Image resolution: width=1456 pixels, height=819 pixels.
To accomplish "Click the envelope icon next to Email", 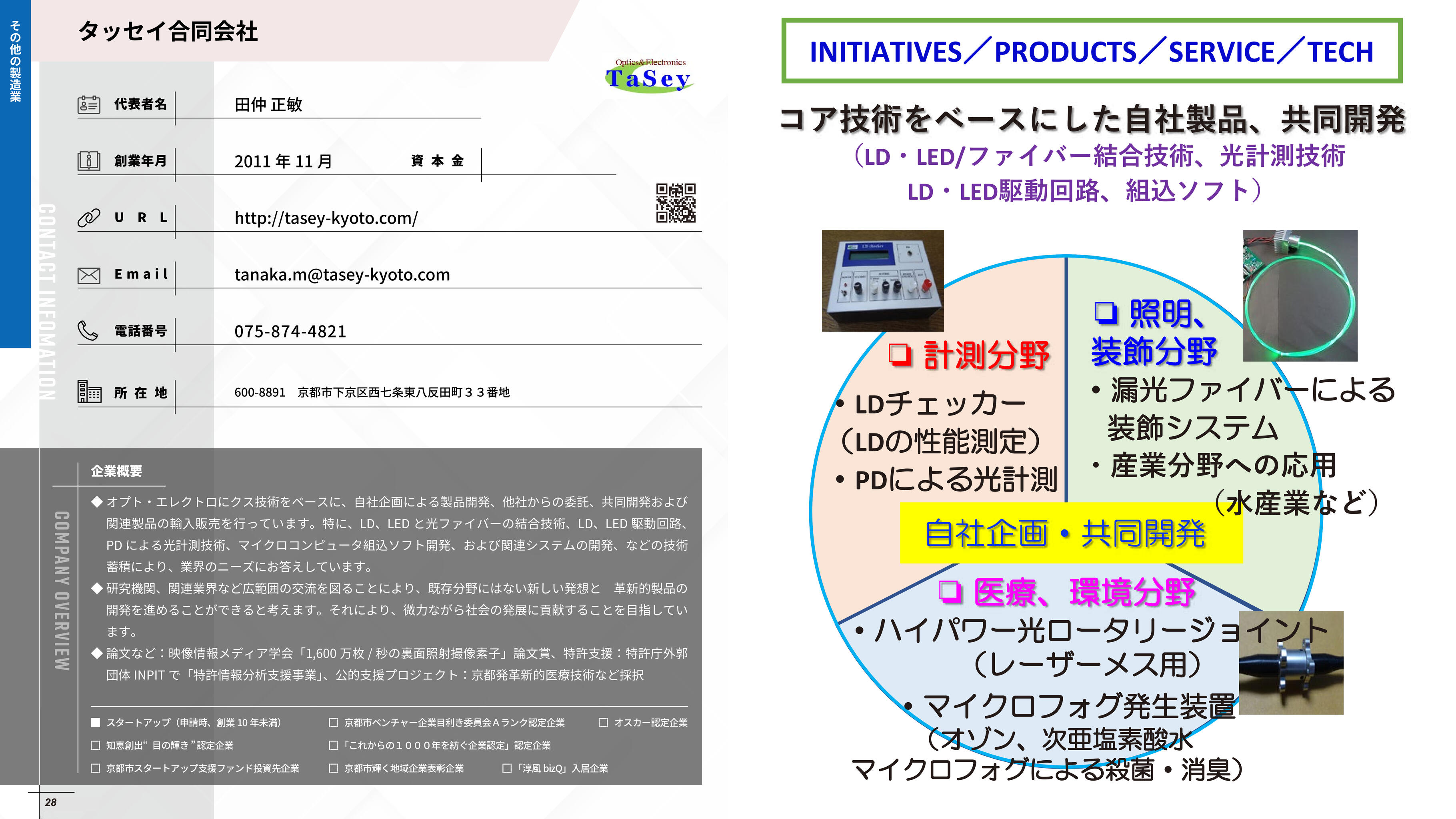I will 89,275.
